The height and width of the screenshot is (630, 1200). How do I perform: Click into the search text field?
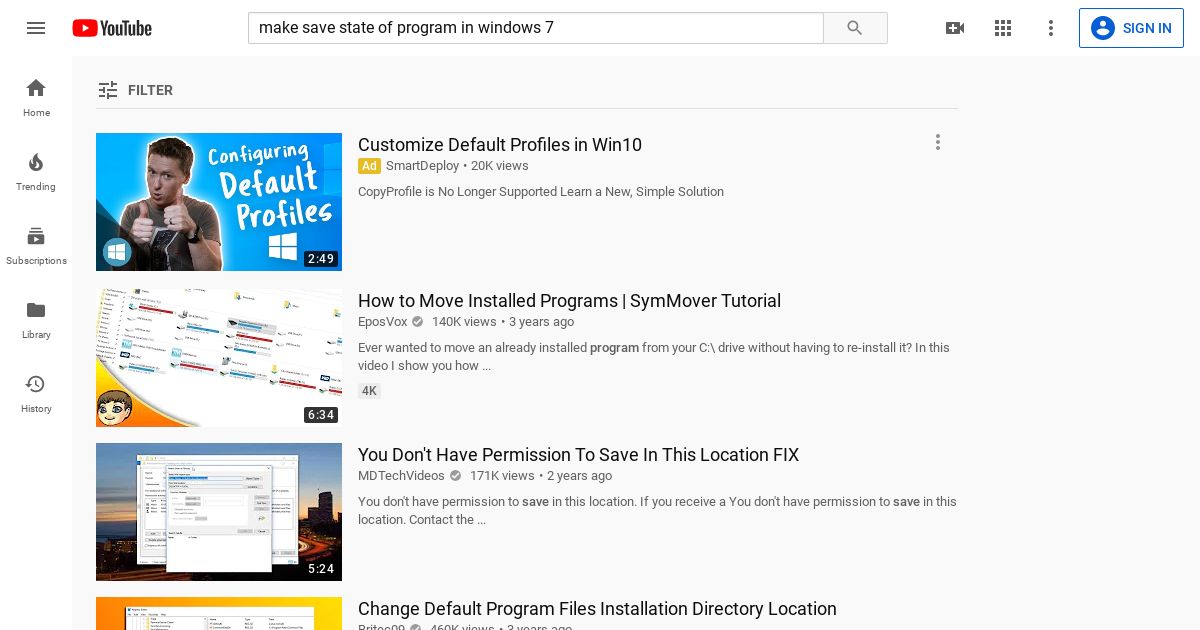536,28
